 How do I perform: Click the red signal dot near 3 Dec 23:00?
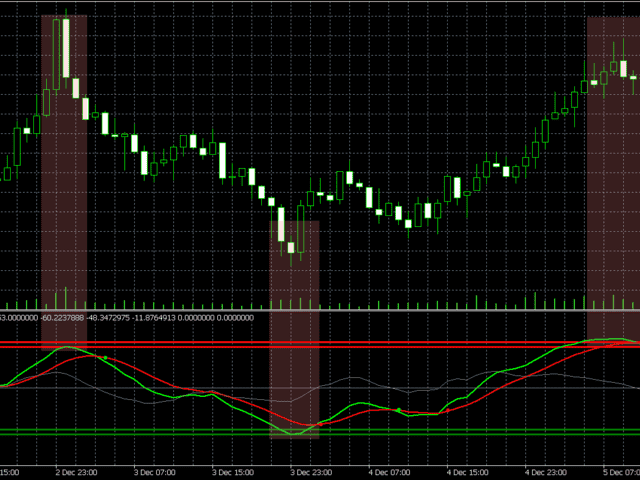(x=321, y=424)
